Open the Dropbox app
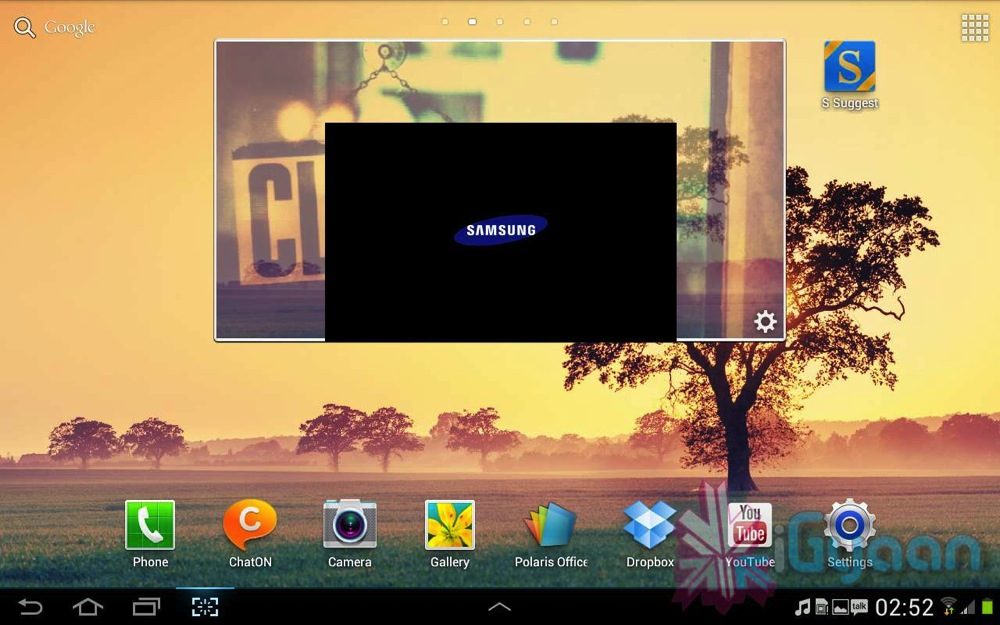Viewport: 1000px width, 625px height. point(650,526)
